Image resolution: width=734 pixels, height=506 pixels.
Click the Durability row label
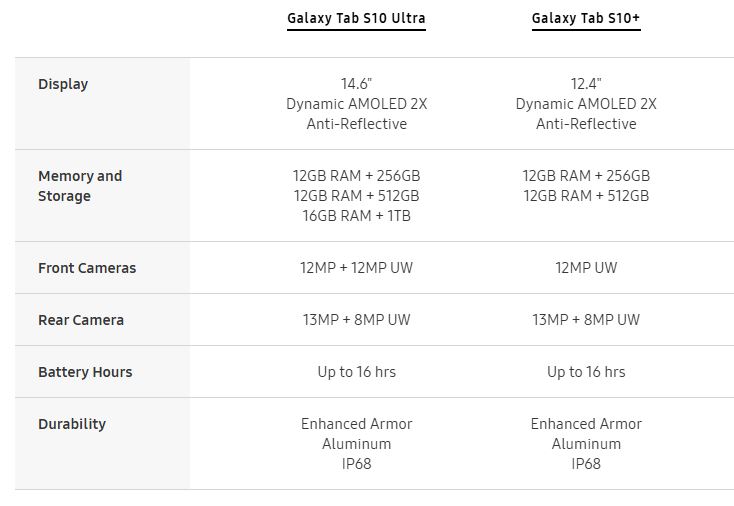coord(72,424)
